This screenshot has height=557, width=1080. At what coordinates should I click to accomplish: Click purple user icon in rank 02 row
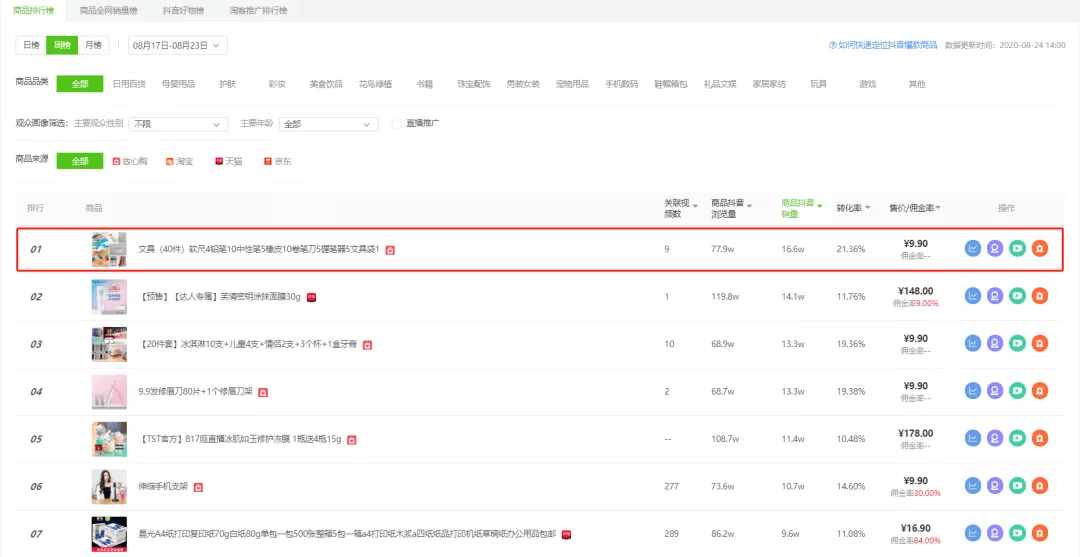[995, 295]
